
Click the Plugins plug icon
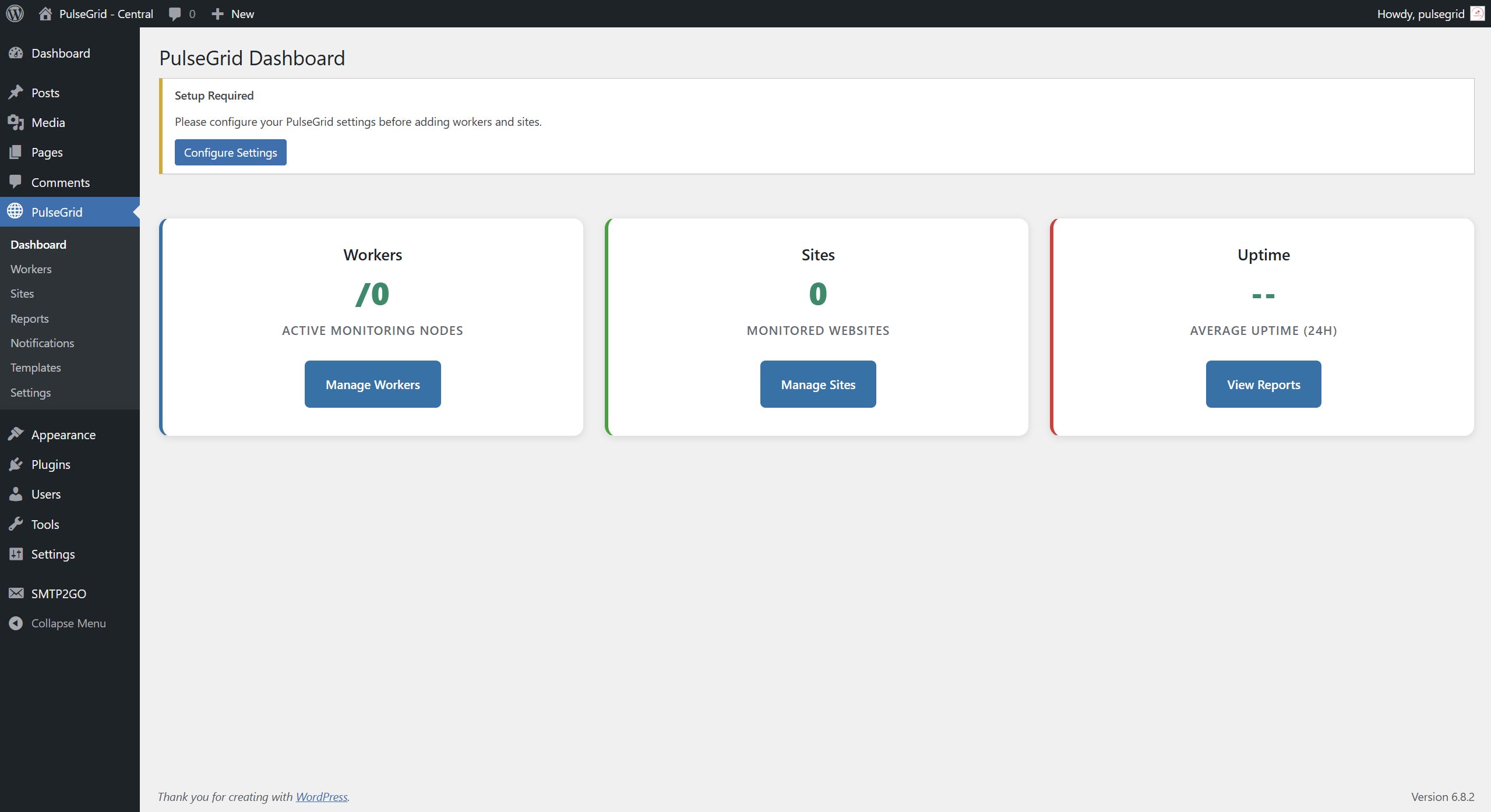coord(16,464)
